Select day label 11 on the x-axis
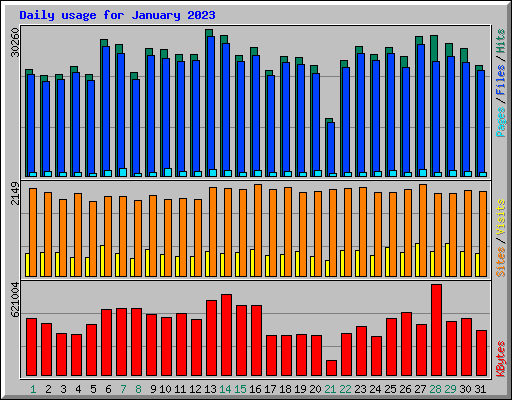Screen dimensions: 512x400 [180, 389]
